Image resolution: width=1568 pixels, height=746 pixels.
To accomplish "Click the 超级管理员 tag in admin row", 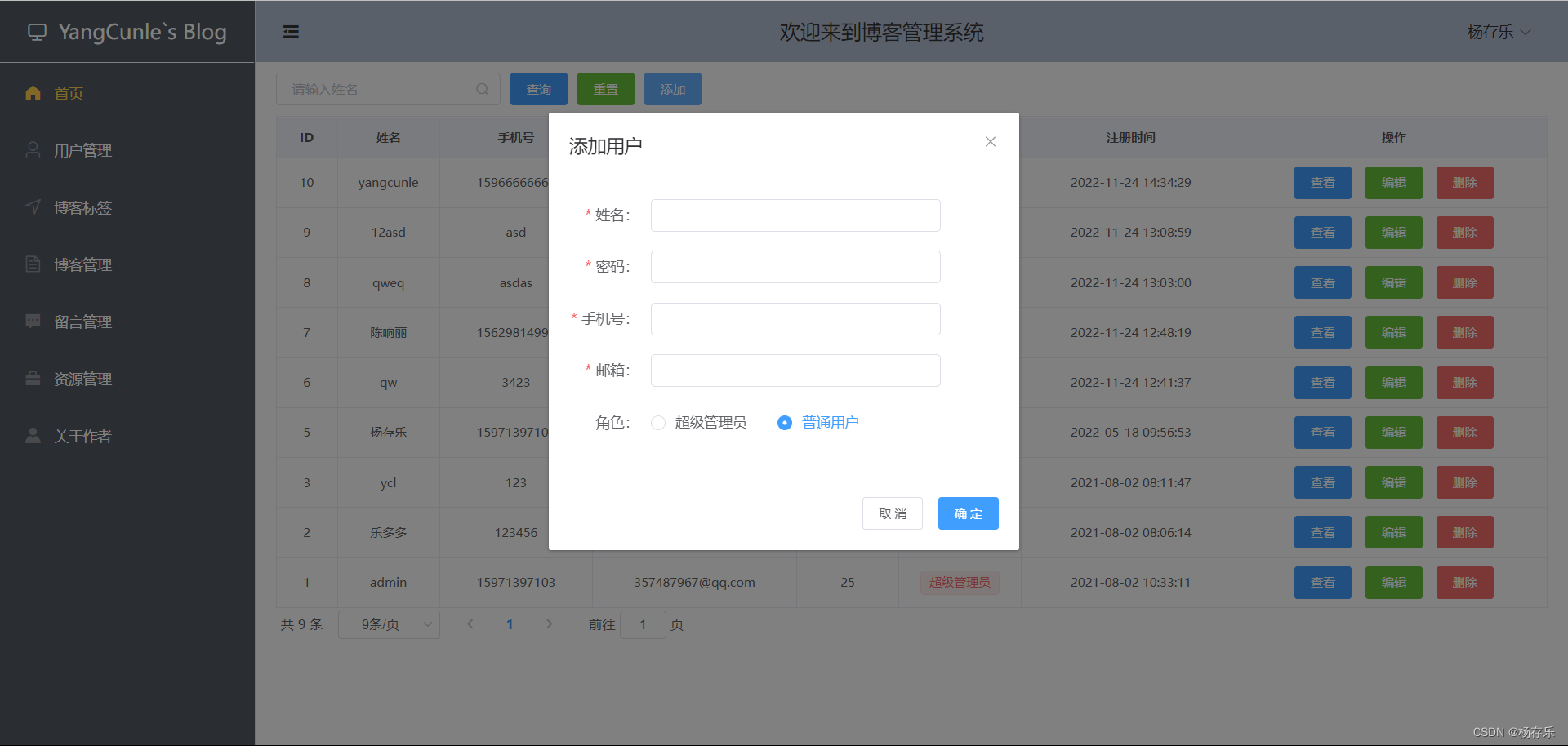I will pyautogui.click(x=960, y=583).
